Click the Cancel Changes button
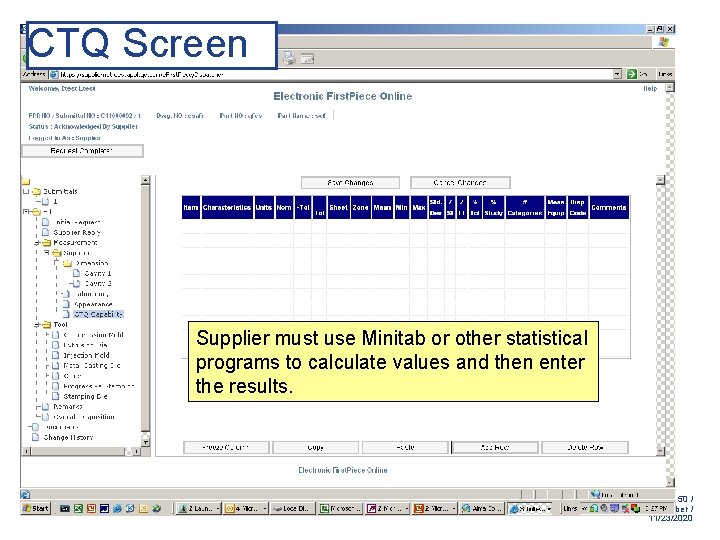The width and height of the screenshot is (720, 540). pos(460,183)
